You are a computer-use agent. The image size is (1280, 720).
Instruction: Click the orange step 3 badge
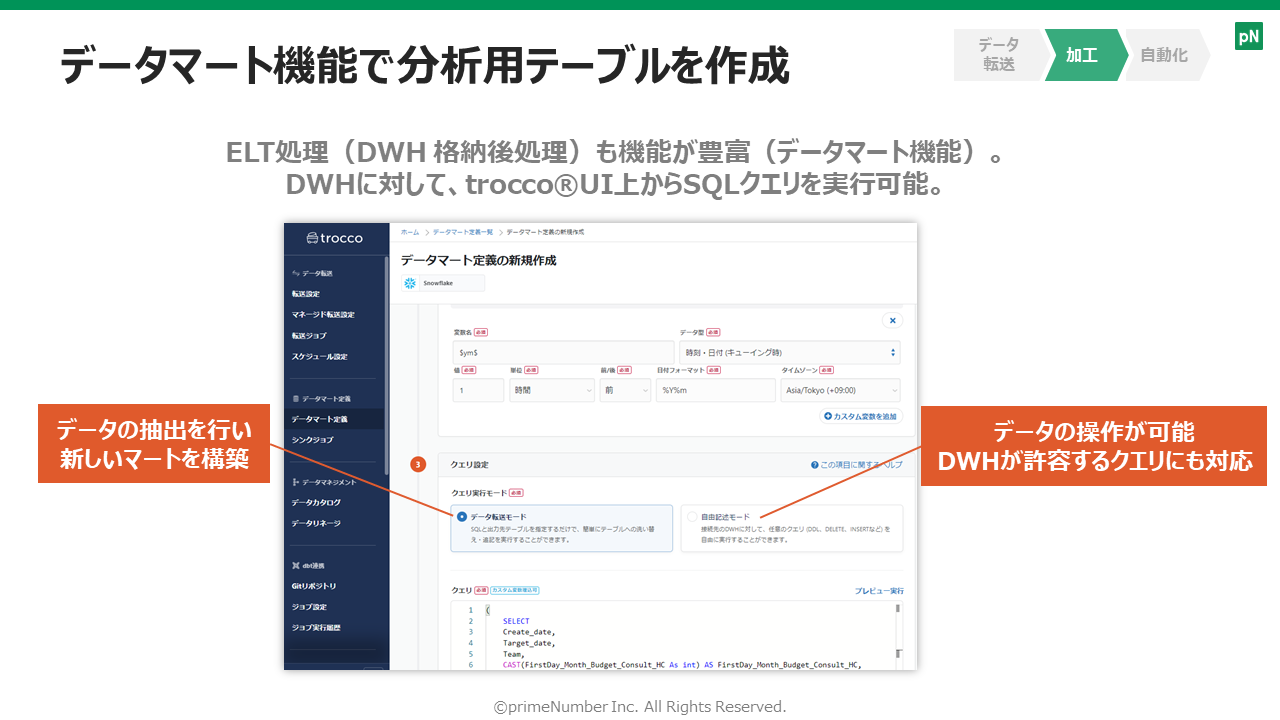click(418, 465)
